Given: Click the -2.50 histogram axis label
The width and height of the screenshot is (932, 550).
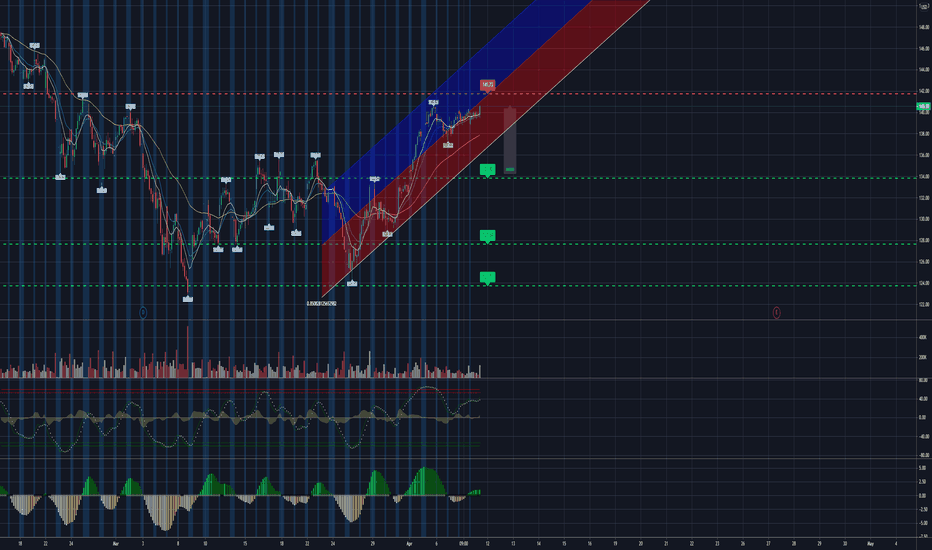Looking at the screenshot, I should click(x=922, y=510).
